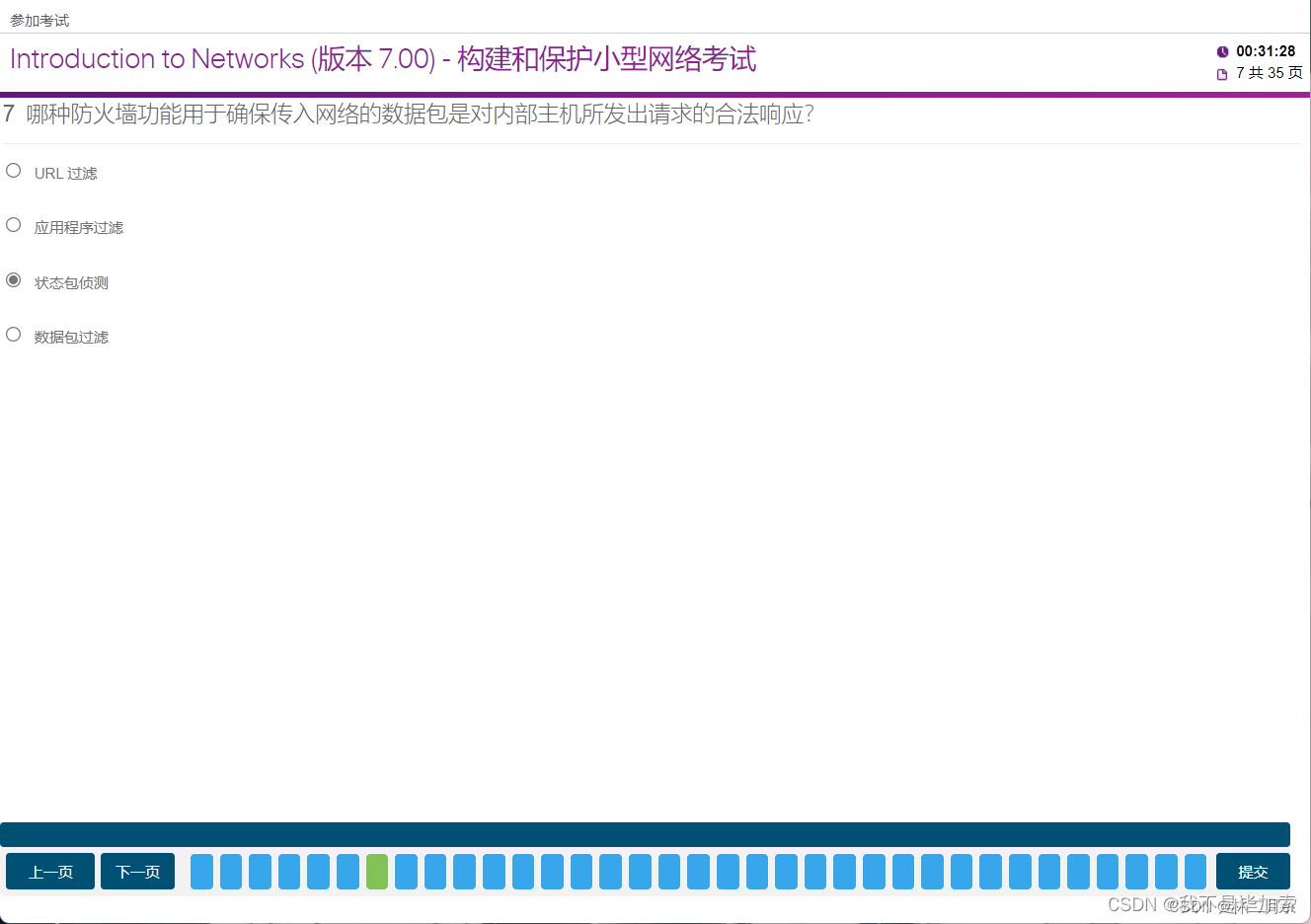This screenshot has height=924, width=1311.
Task: Click the 'URL 过滤' answer label
Action: point(66,173)
